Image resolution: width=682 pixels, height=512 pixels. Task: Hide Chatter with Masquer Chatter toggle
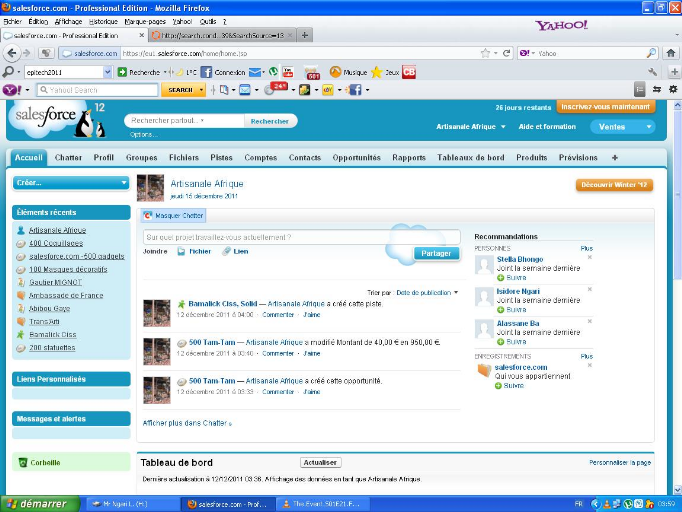pyautogui.click(x=176, y=215)
